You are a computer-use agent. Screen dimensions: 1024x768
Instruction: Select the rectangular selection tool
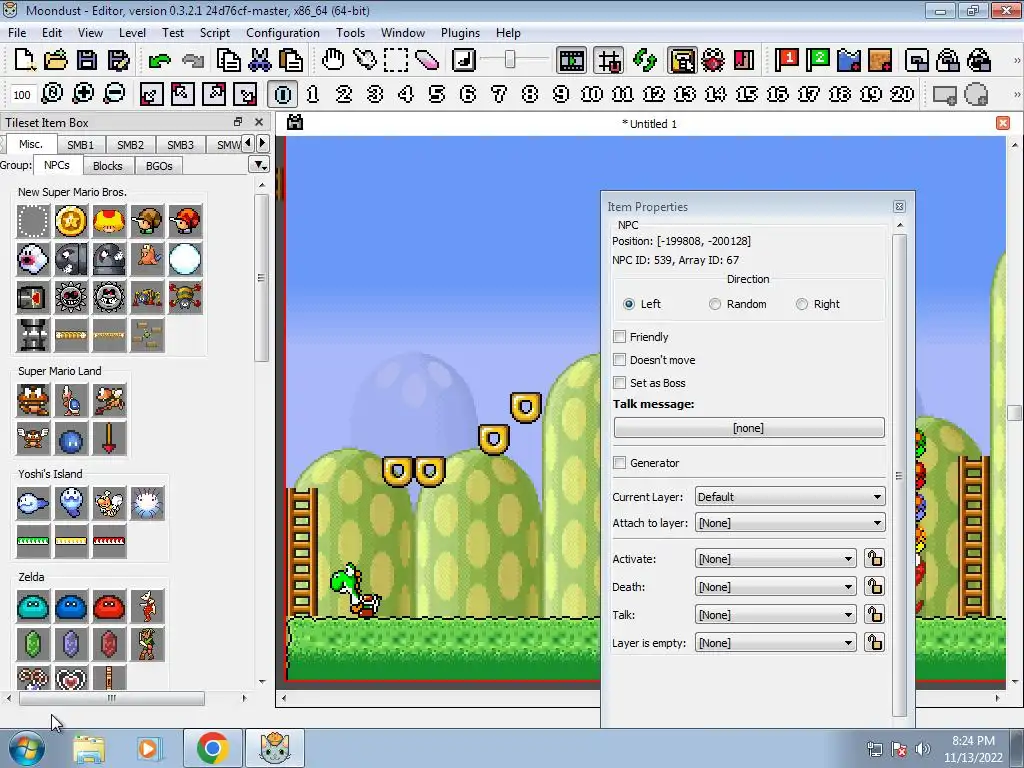(396, 61)
